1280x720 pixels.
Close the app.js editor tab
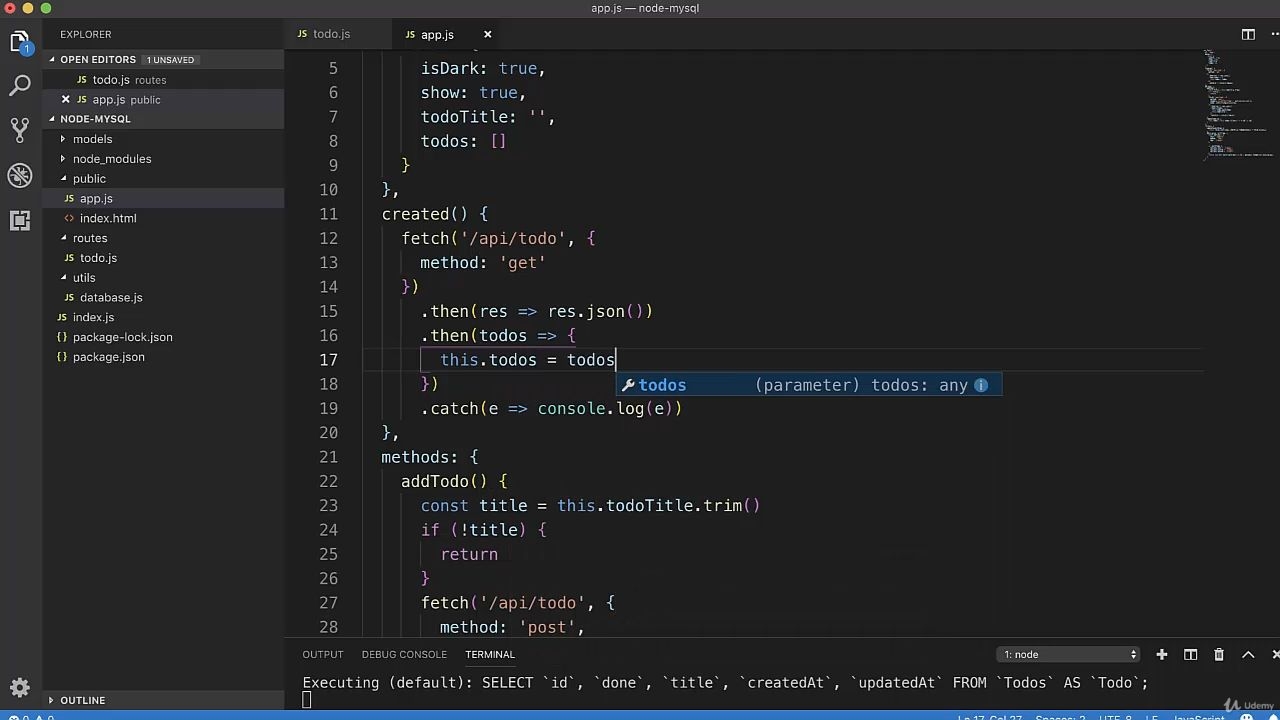[x=487, y=34]
